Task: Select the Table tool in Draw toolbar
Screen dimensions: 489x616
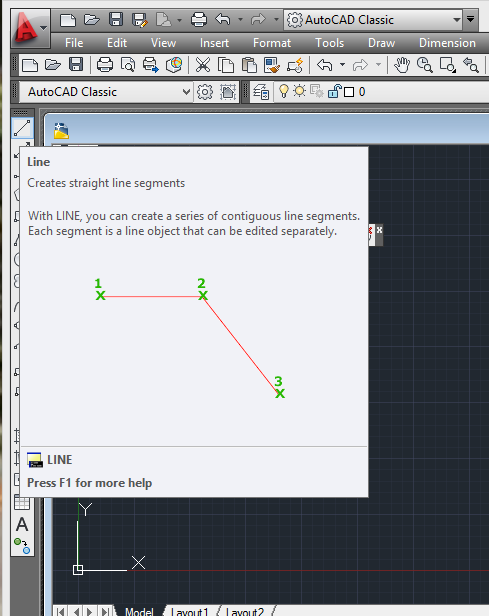Action: point(22,502)
